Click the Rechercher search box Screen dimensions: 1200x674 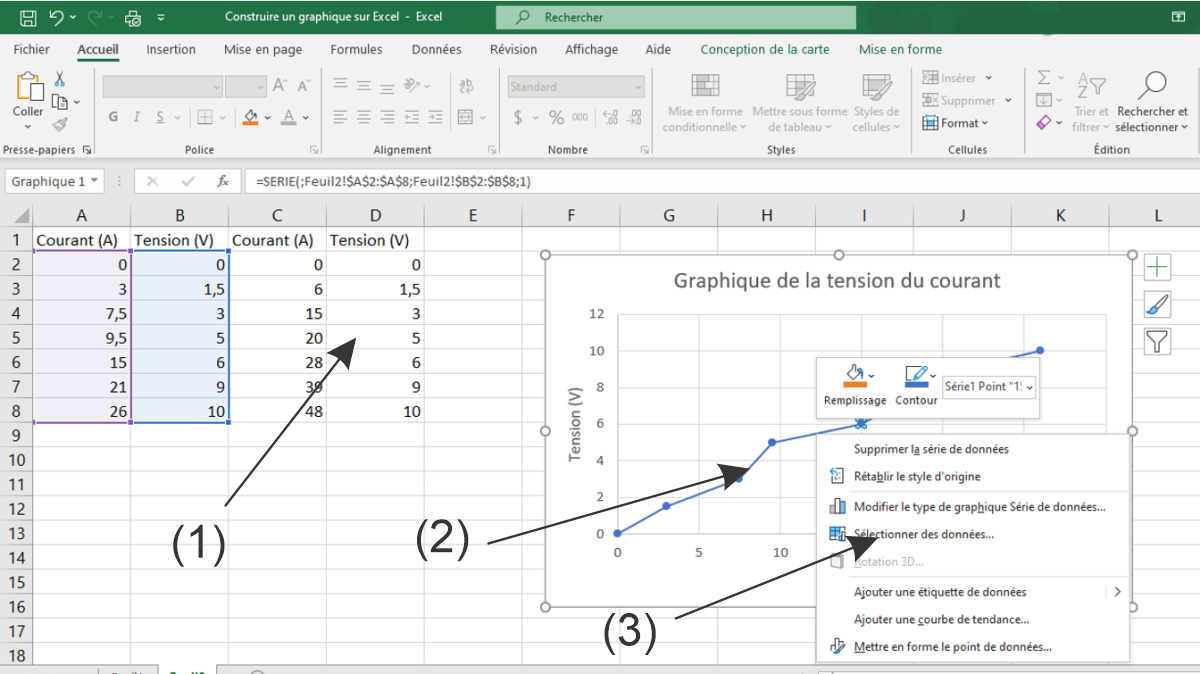coord(676,18)
